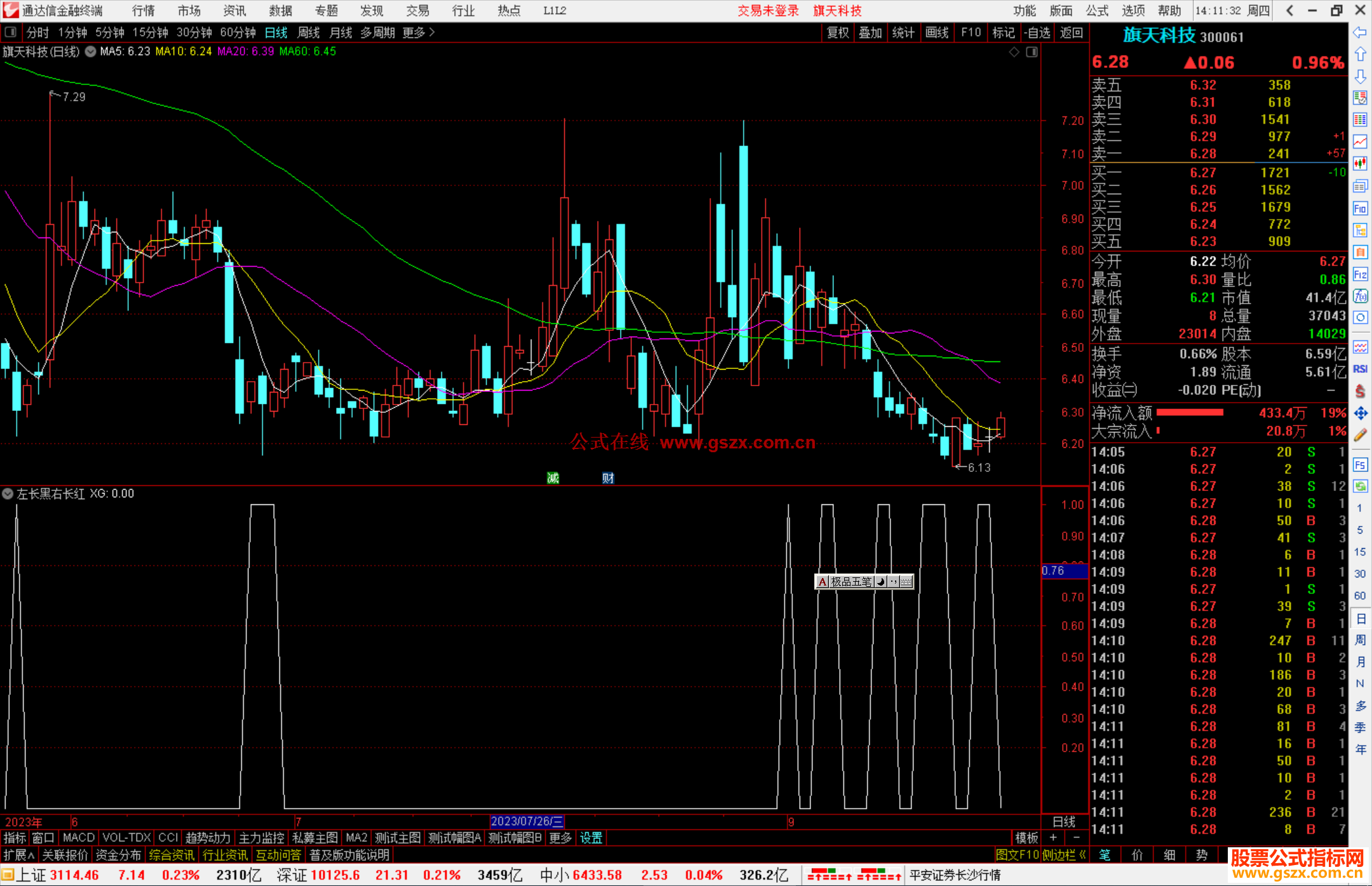Image resolution: width=1372 pixels, height=886 pixels.
Task: Click the four-way move arrows icon
Action: 1360,413
